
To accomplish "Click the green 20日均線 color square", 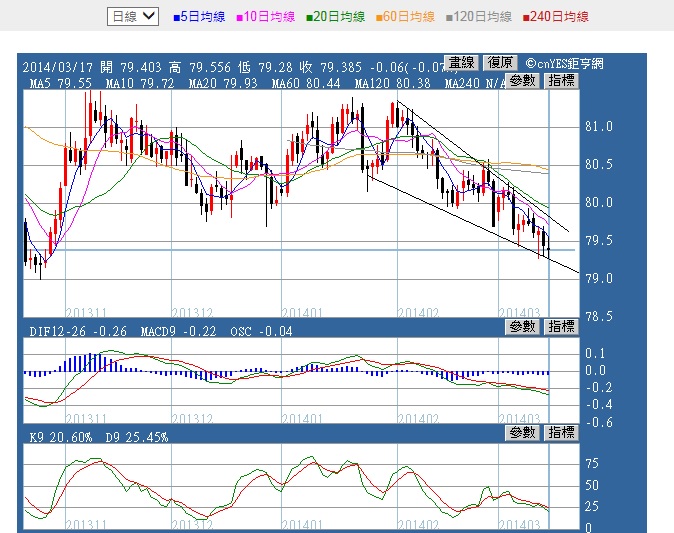I will click(x=309, y=18).
